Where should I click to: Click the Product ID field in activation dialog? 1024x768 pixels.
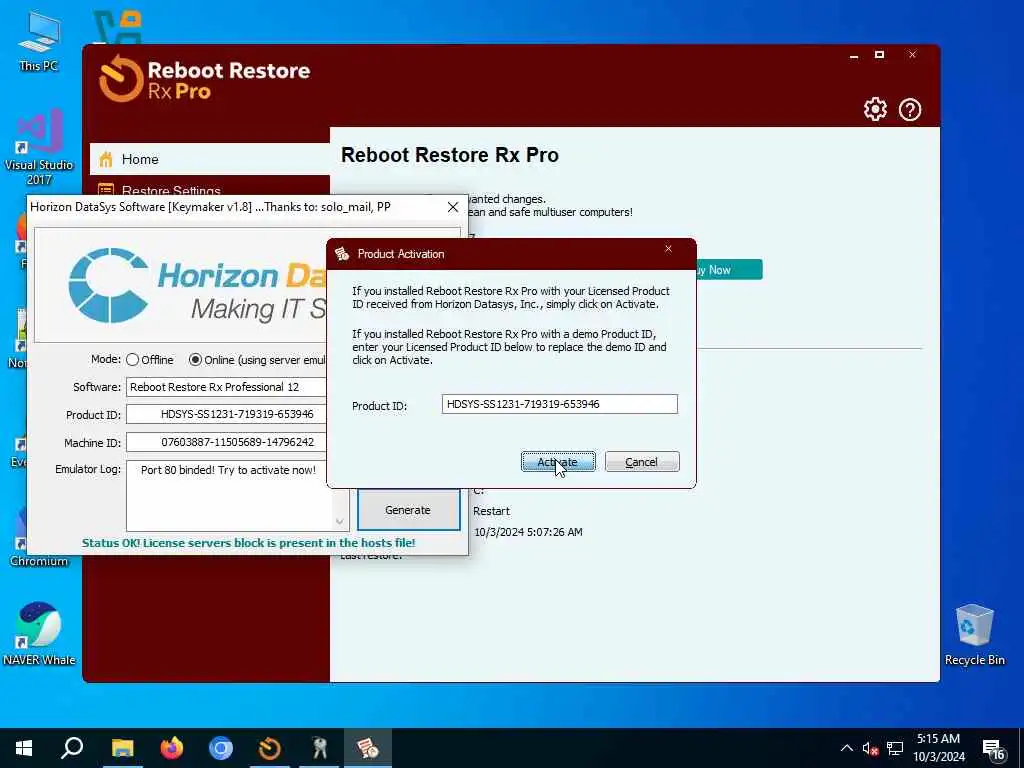click(x=560, y=404)
